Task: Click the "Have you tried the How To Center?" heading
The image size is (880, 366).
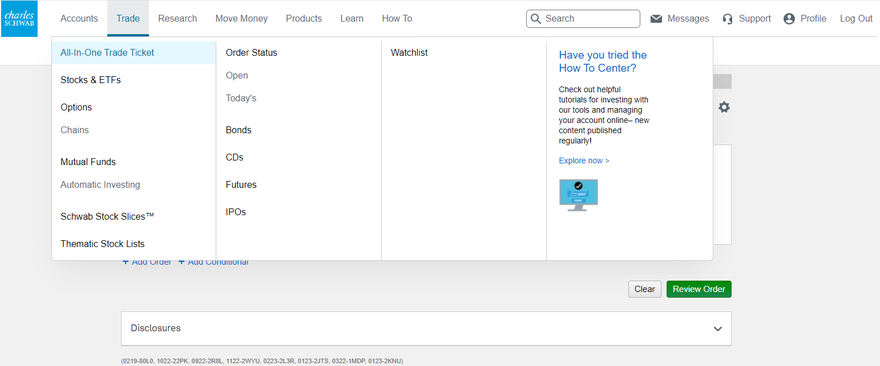Action: coord(602,62)
